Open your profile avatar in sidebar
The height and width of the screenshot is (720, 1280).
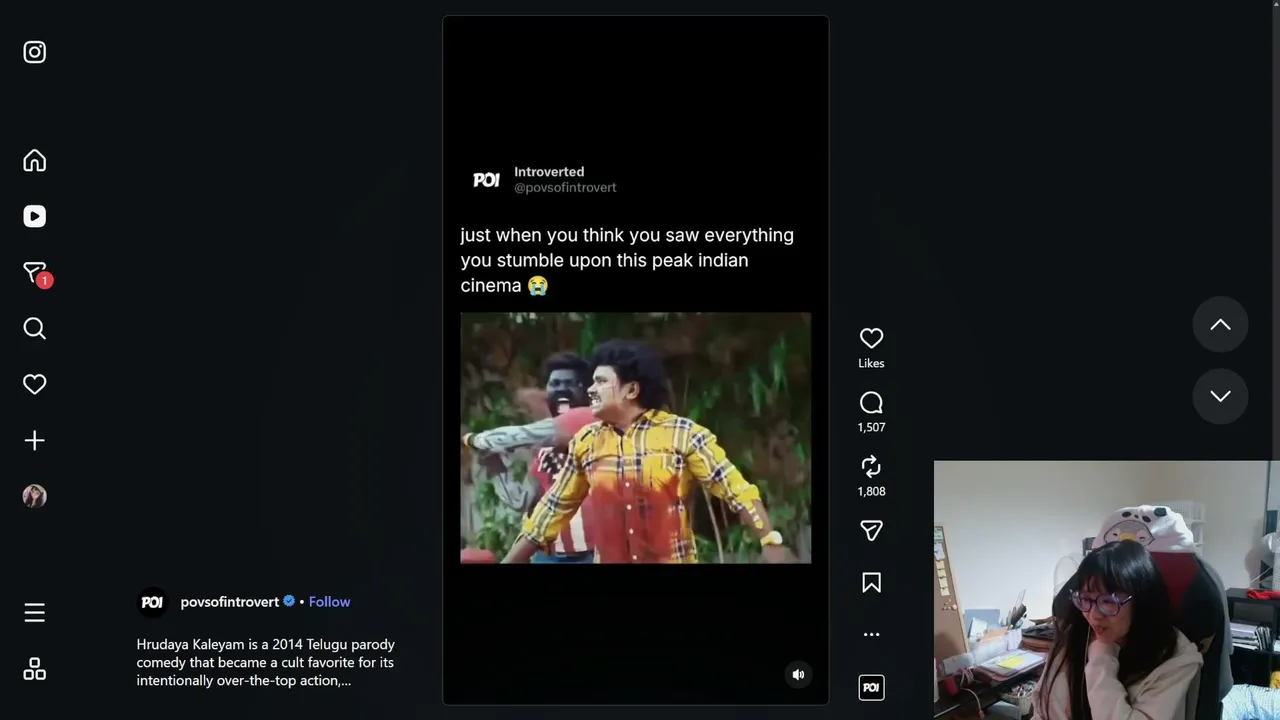tap(35, 496)
